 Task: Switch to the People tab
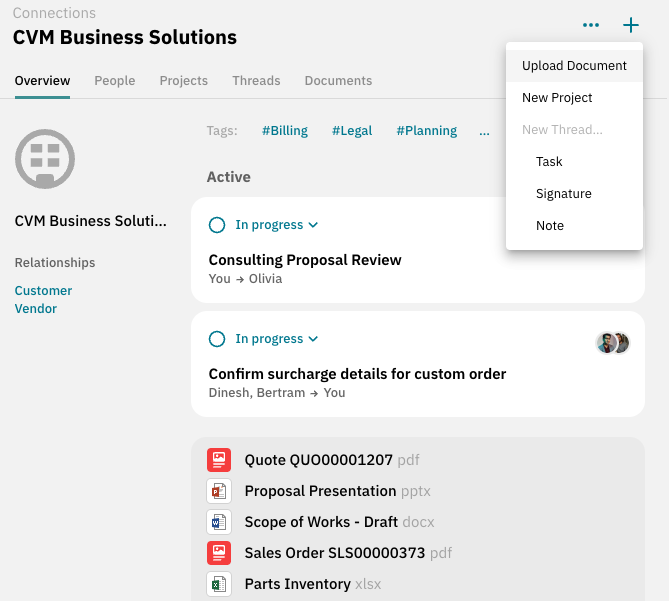[115, 81]
